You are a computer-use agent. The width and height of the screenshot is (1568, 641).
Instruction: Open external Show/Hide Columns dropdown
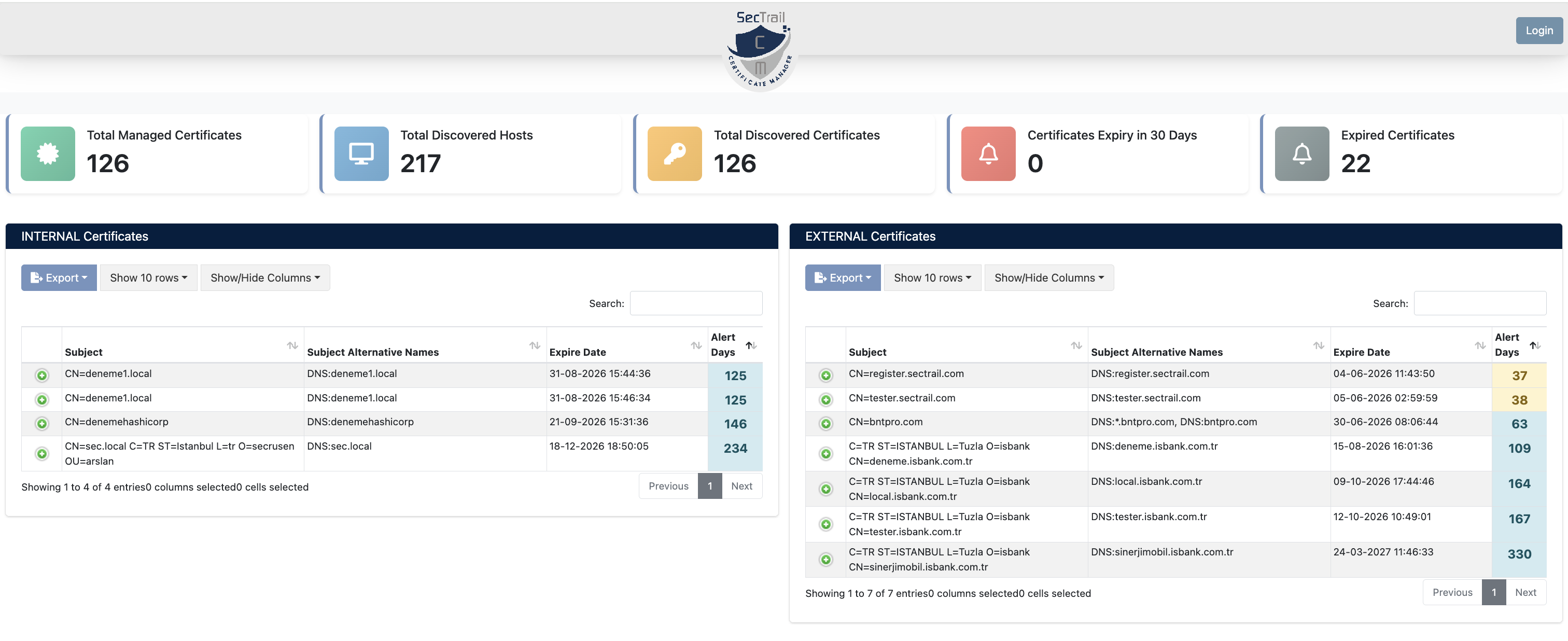[1049, 277]
